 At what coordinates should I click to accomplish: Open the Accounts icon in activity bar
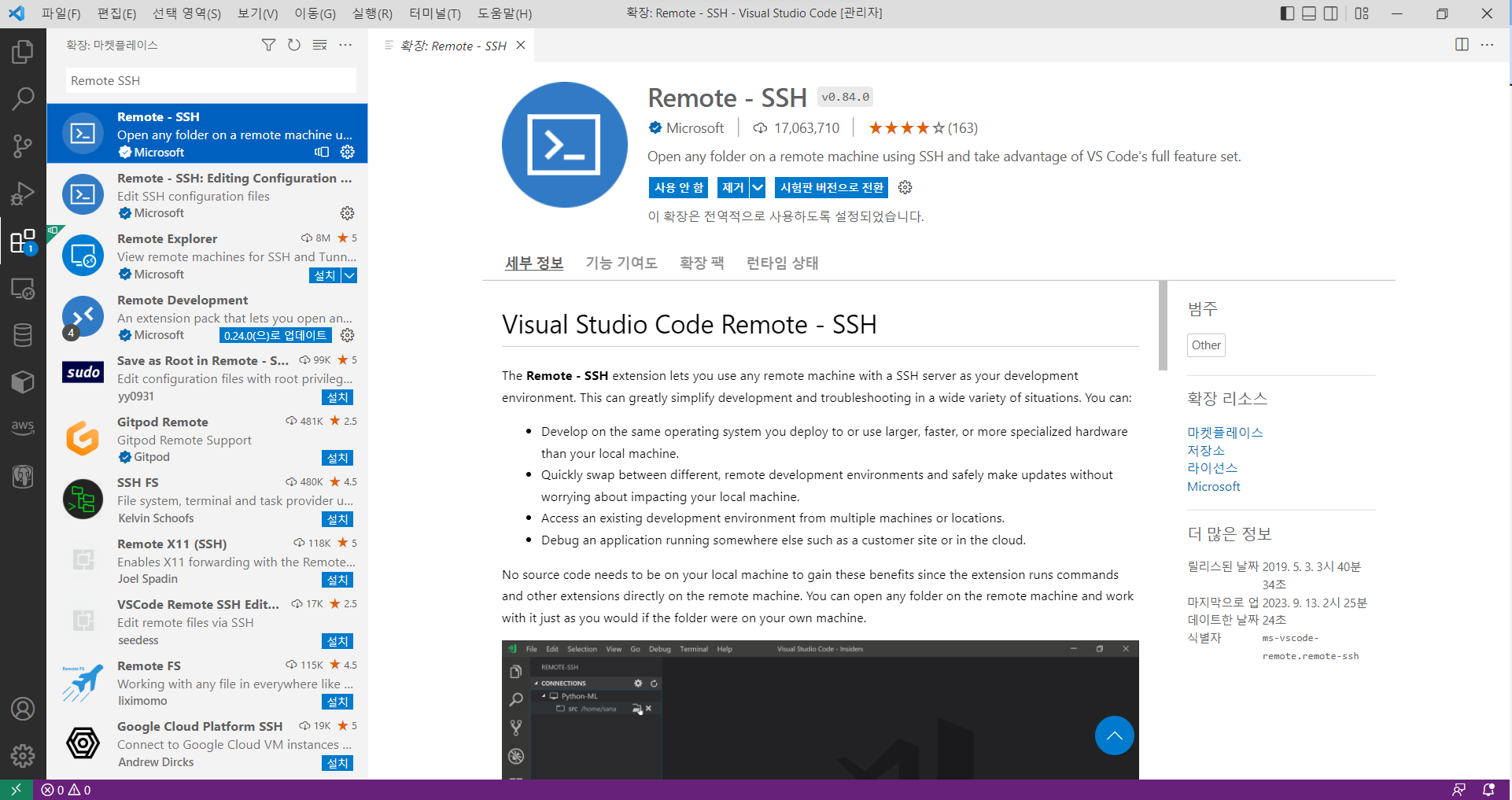point(23,709)
